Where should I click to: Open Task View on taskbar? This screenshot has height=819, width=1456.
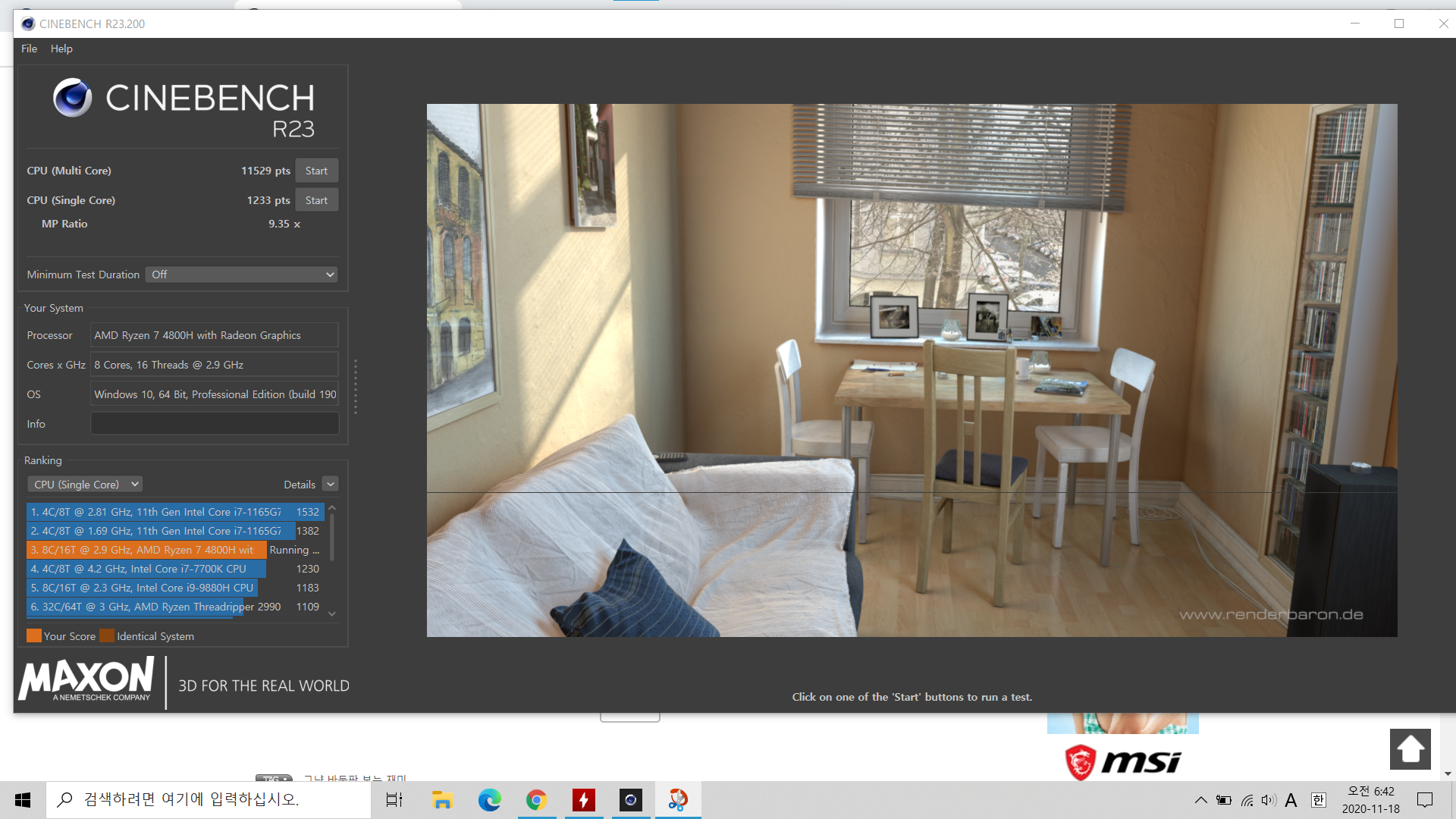394,800
